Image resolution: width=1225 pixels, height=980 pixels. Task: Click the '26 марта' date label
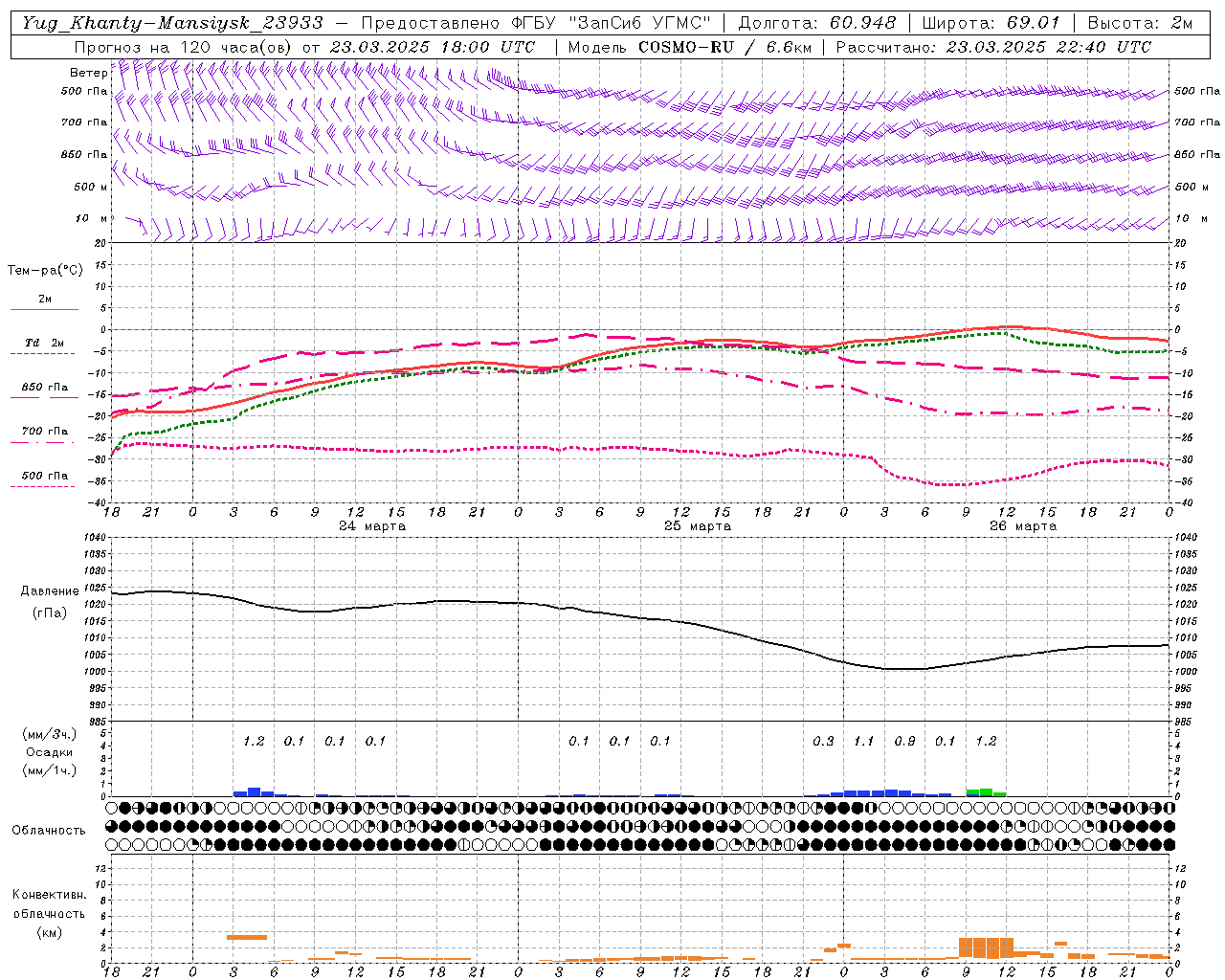1023,526
